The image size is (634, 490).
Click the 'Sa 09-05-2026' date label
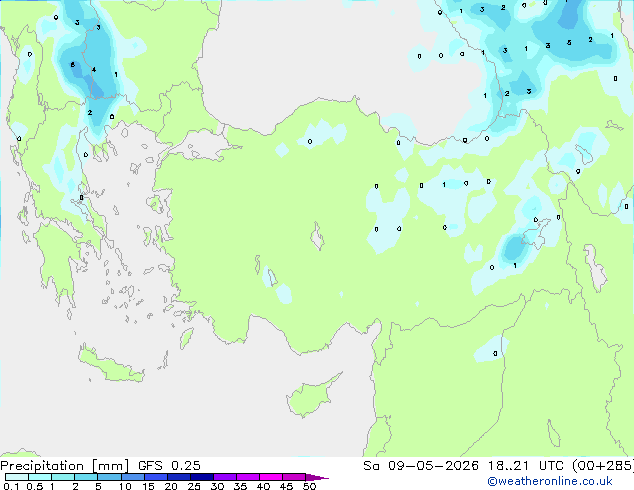[421, 466]
